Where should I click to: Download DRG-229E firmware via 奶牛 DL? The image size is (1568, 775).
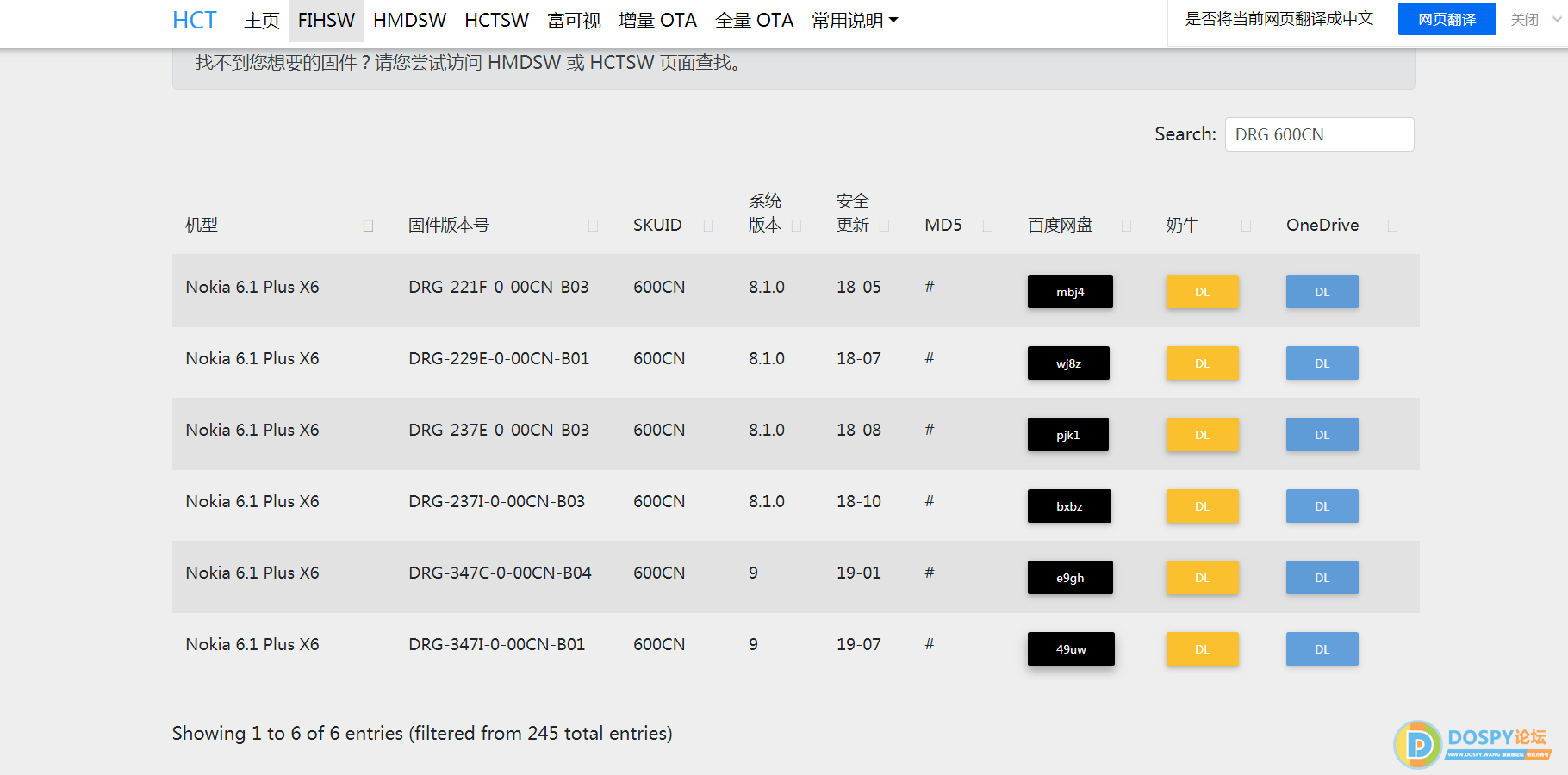[1202, 363]
